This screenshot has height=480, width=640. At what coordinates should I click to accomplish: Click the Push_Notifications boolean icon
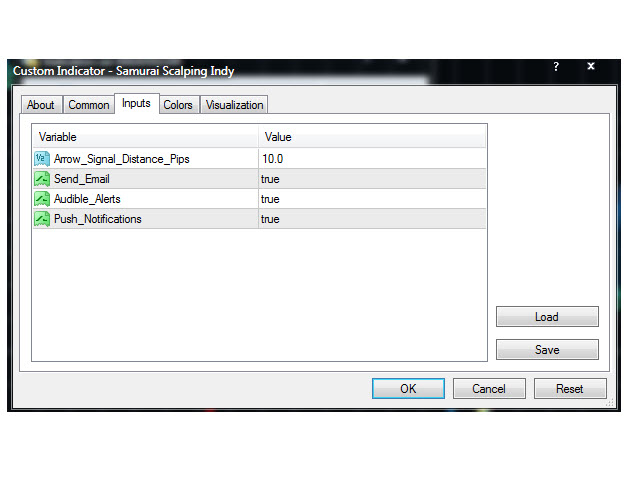[x=42, y=219]
